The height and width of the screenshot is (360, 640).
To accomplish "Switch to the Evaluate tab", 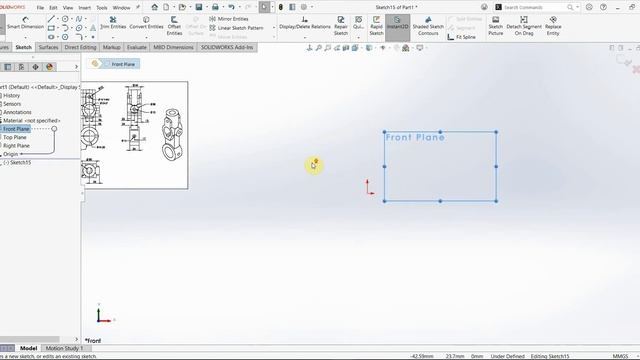I will coord(136,47).
